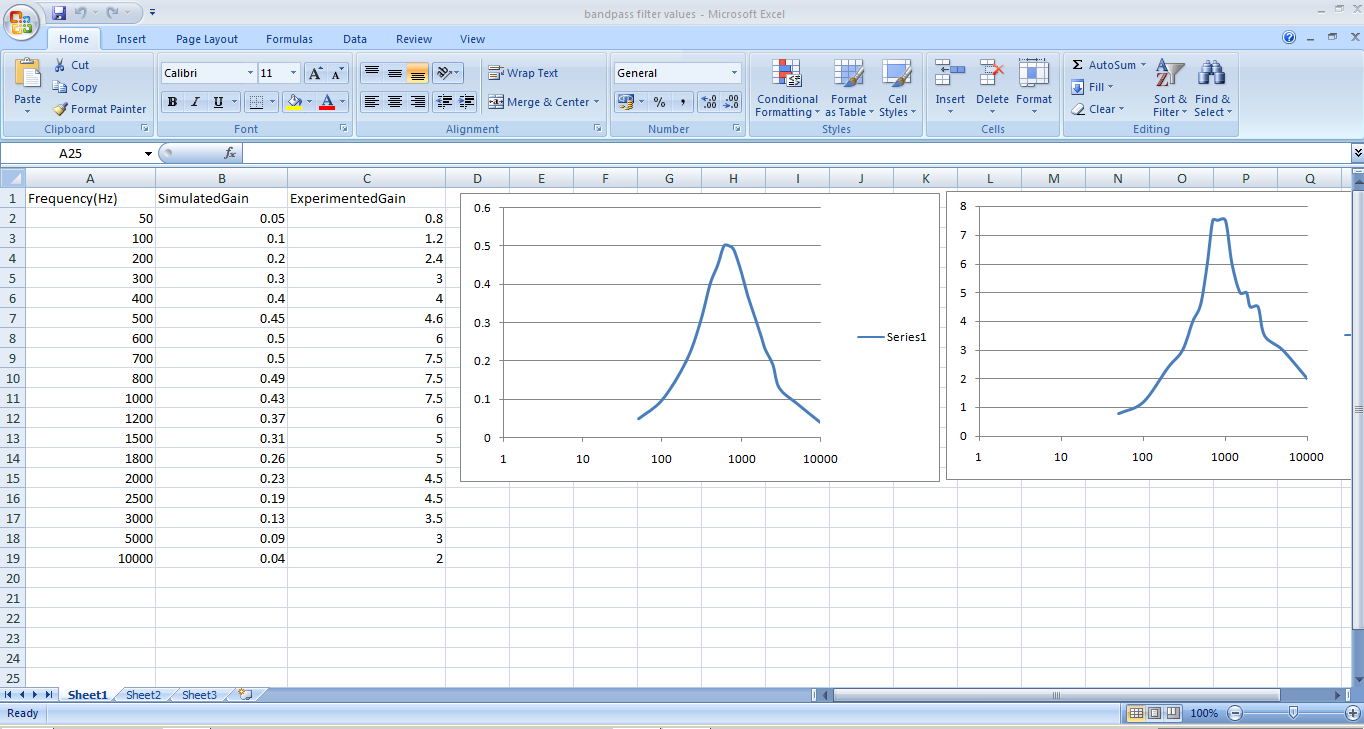Image resolution: width=1364 pixels, height=729 pixels.
Task: Toggle Wrap Text for cells
Action: click(x=523, y=73)
